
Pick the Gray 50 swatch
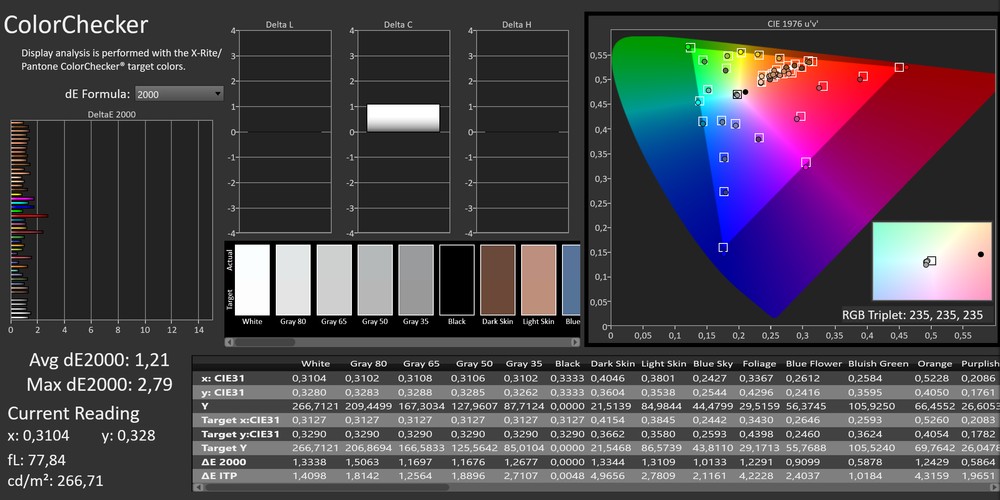[x=374, y=280]
